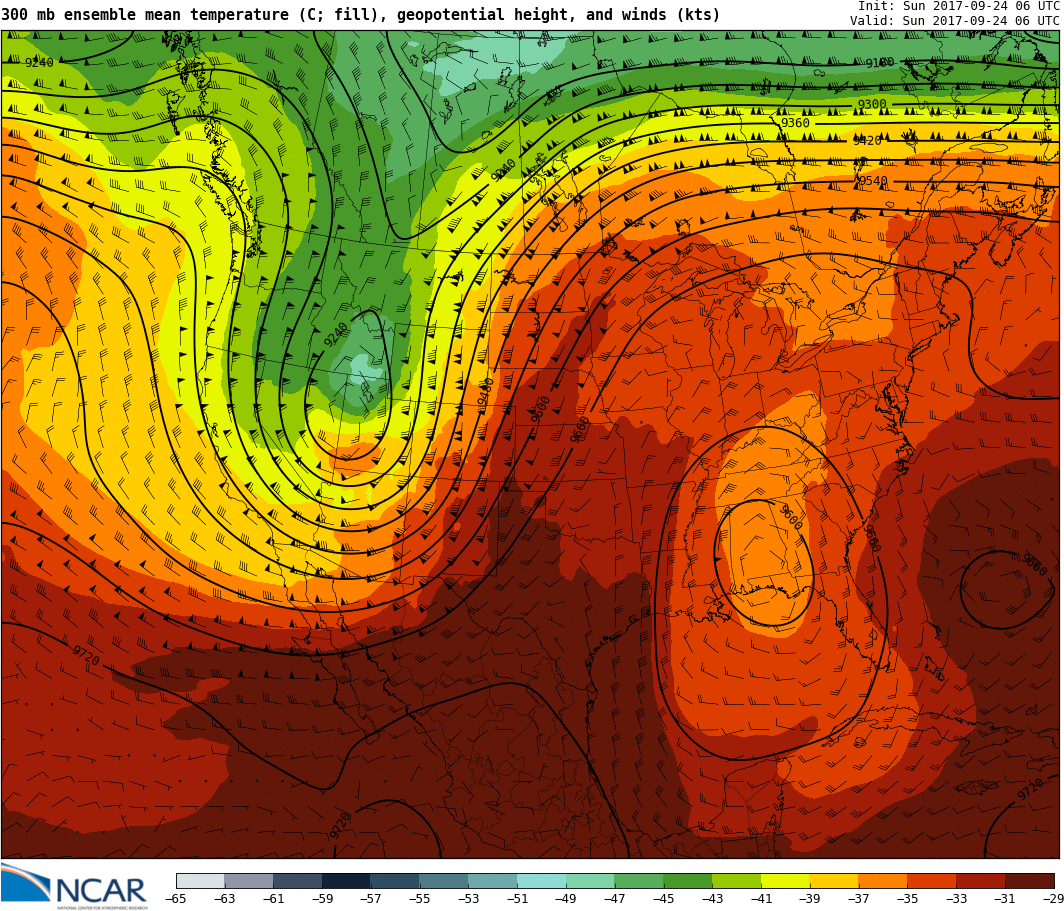Pick the maroon -31 to -29 colorbar swatch
Screen dimensions: 1064x911
click(x=1030, y=880)
